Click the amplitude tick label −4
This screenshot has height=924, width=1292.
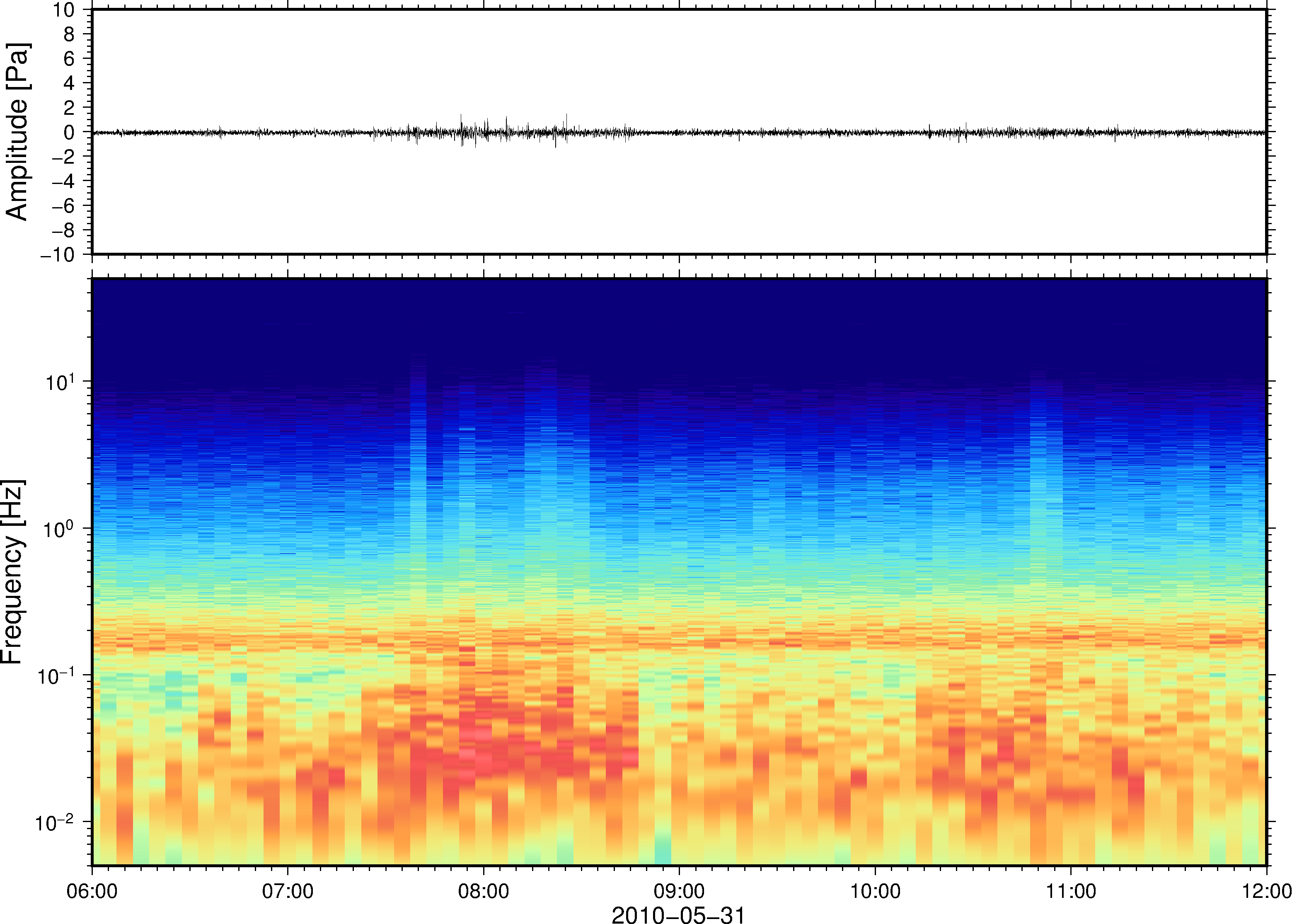click(64, 181)
